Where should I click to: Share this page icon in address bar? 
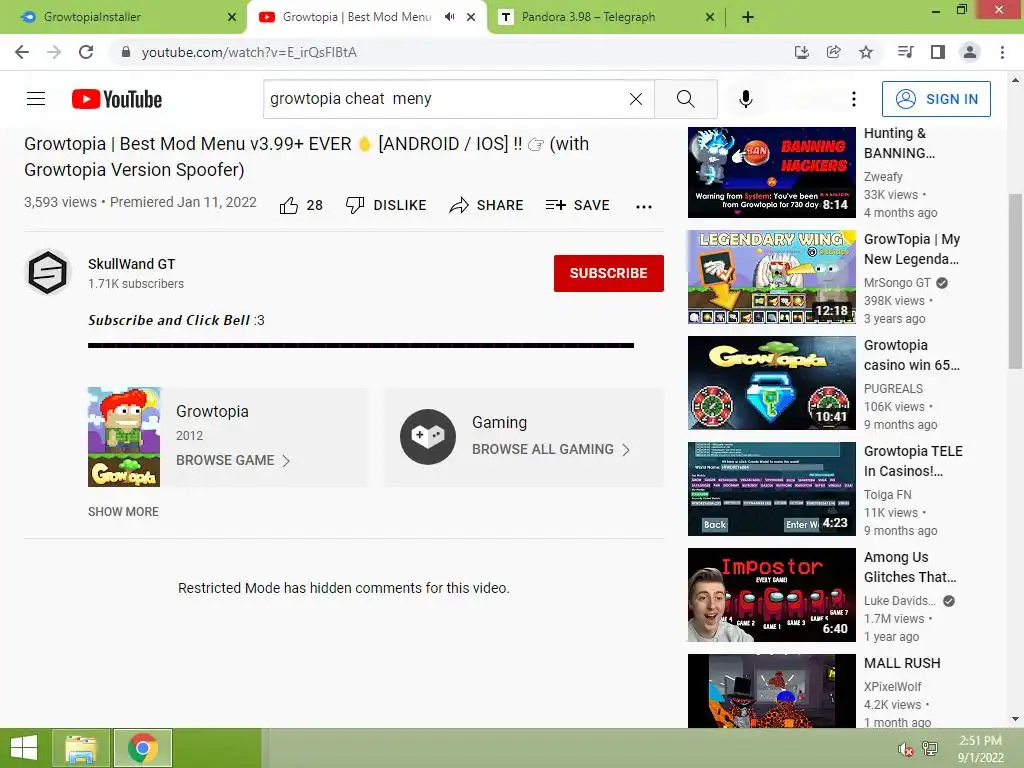[x=834, y=52]
